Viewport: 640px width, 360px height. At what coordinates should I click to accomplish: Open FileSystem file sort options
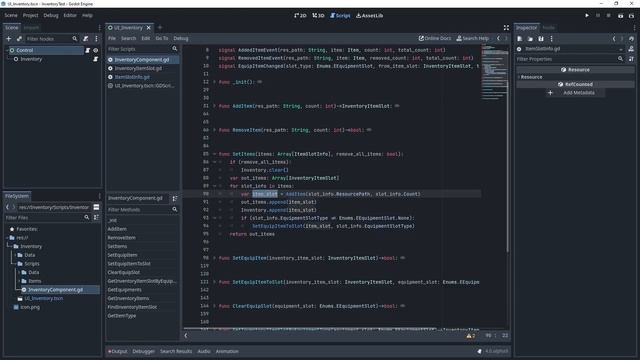pyautogui.click(x=96, y=218)
